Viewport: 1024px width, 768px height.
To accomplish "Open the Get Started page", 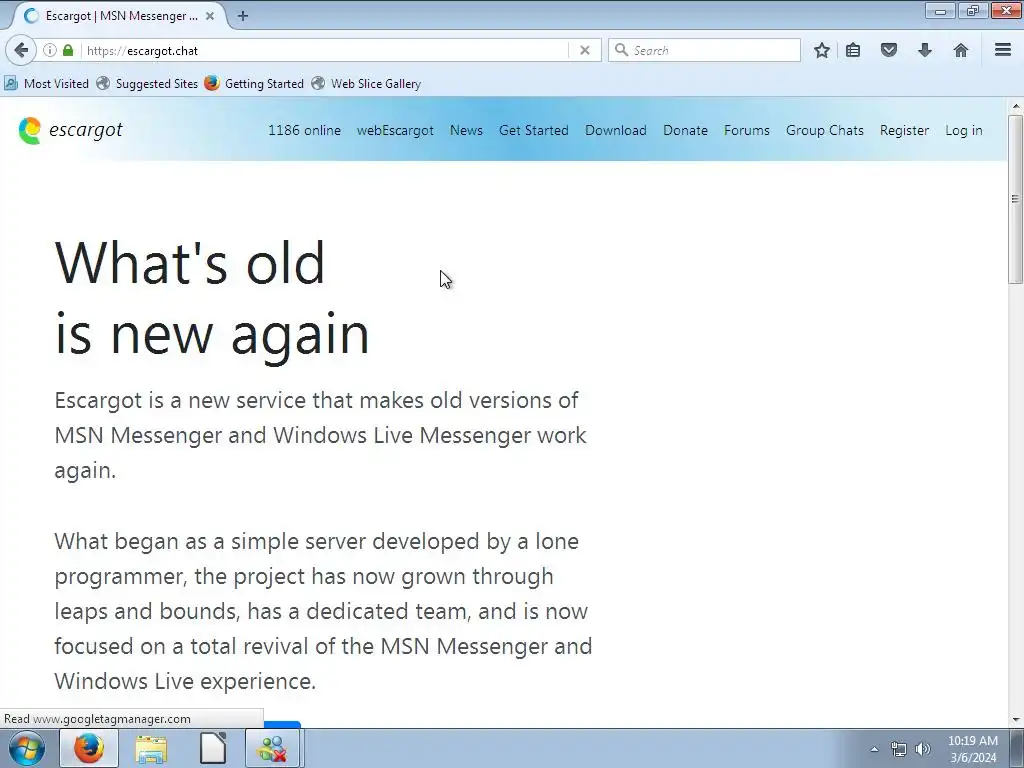I will point(534,130).
